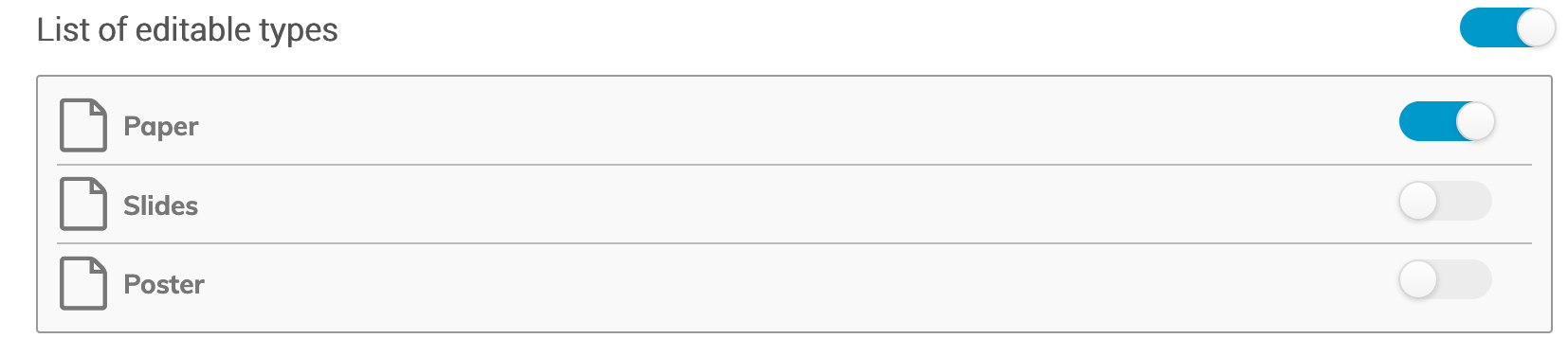Select the Slides label text
1568x356 pixels.
click(161, 205)
